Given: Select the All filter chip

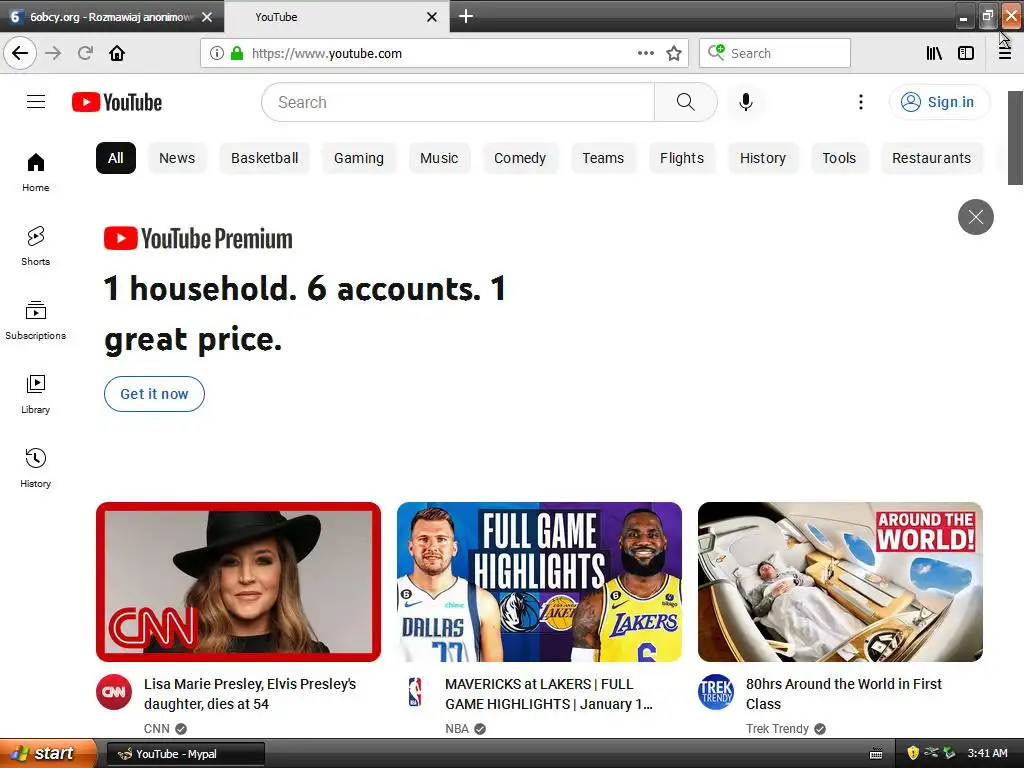Looking at the screenshot, I should point(116,158).
